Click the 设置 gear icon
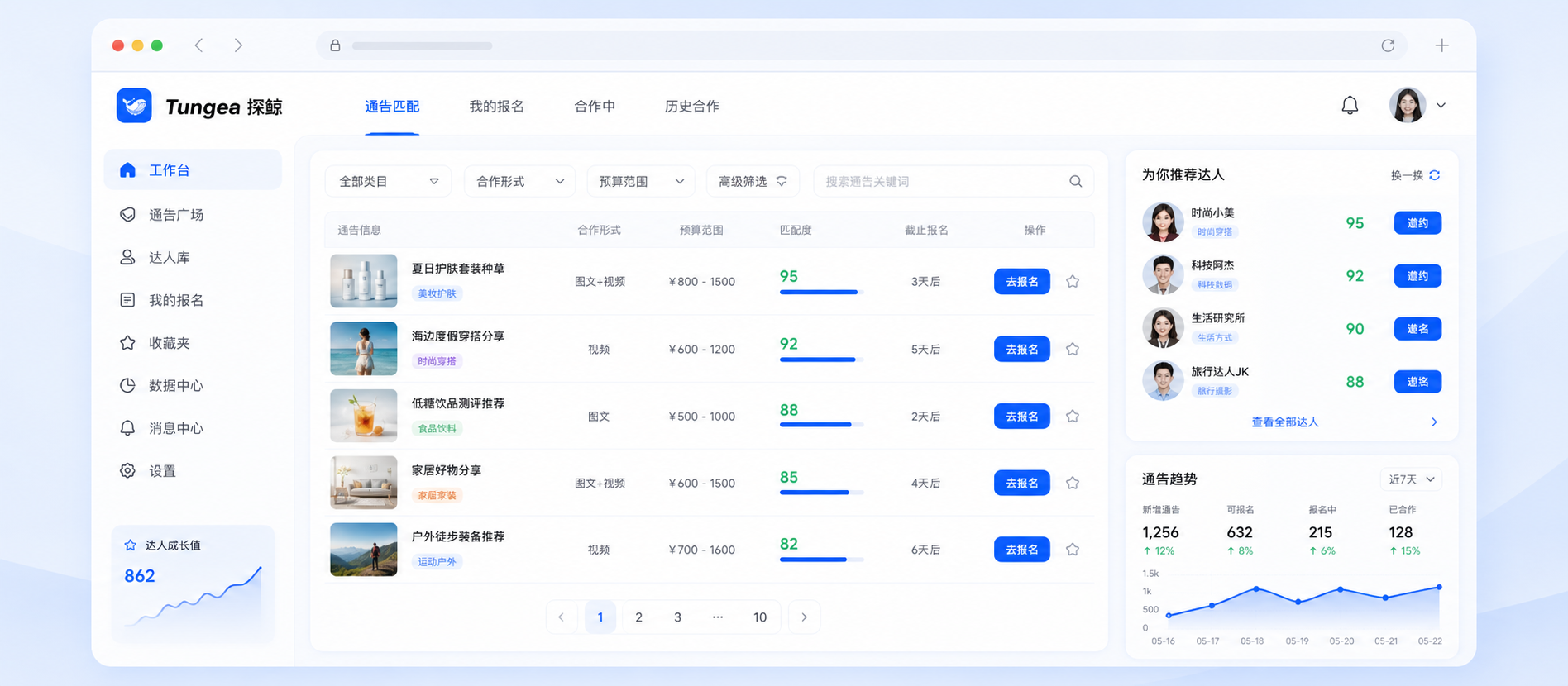This screenshot has height=686, width=1568. coord(127,470)
